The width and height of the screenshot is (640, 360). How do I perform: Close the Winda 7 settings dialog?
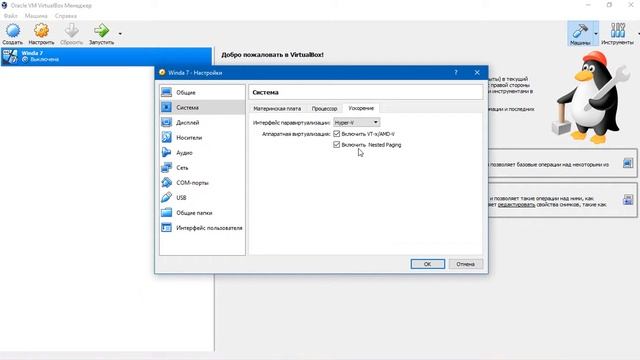click(x=477, y=73)
